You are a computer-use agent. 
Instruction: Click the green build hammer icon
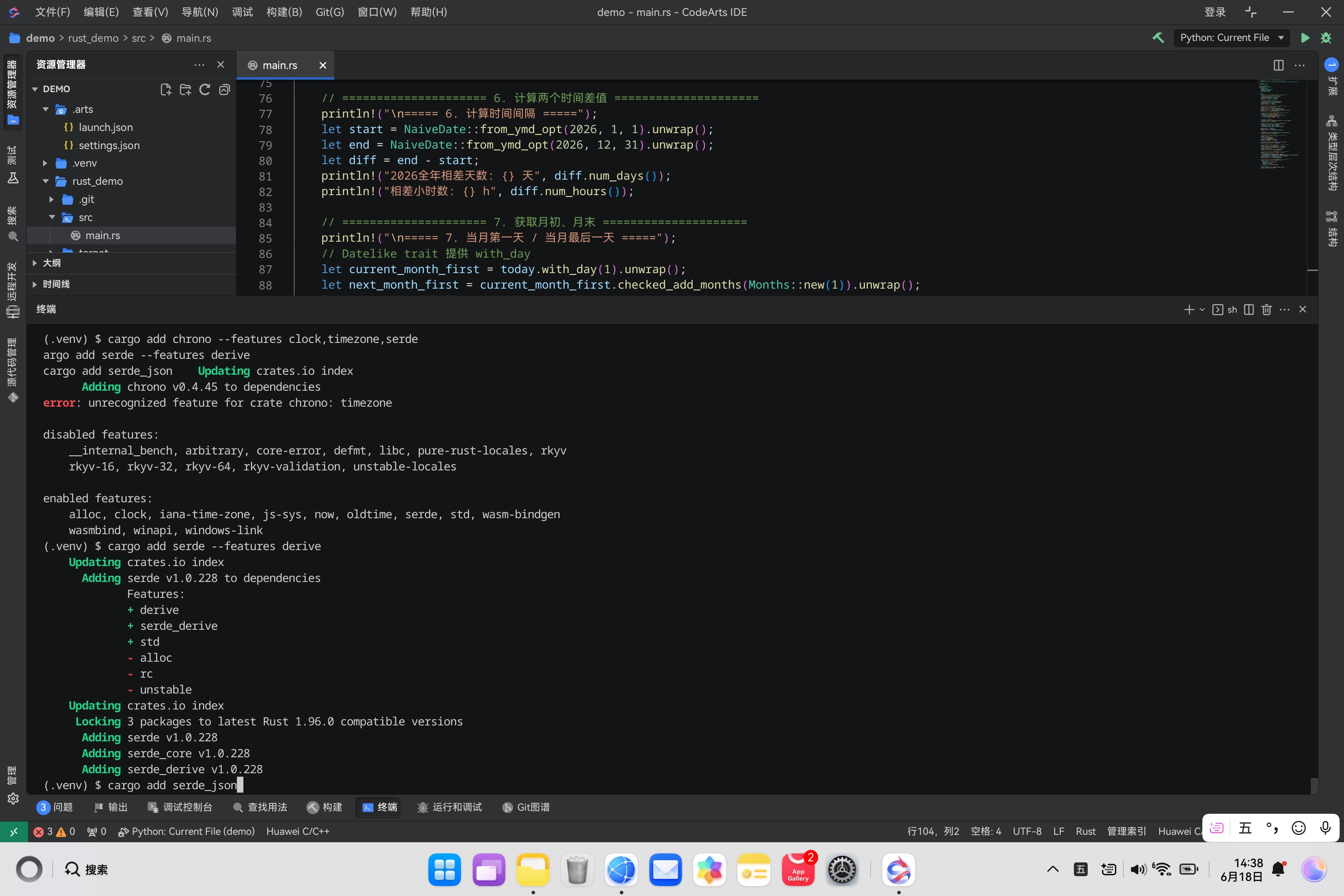pos(1158,38)
